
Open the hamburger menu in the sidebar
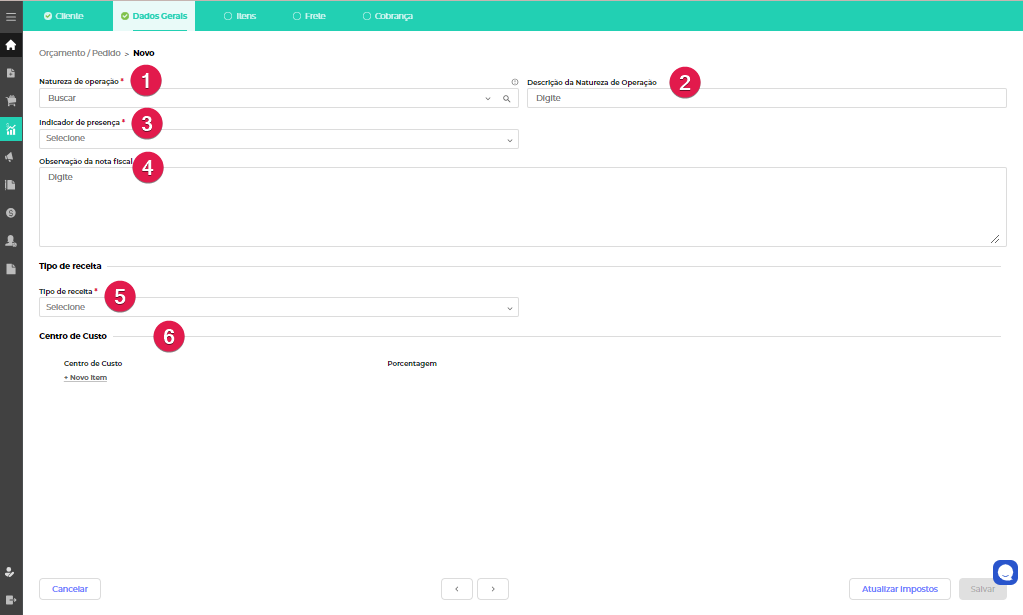(11, 17)
